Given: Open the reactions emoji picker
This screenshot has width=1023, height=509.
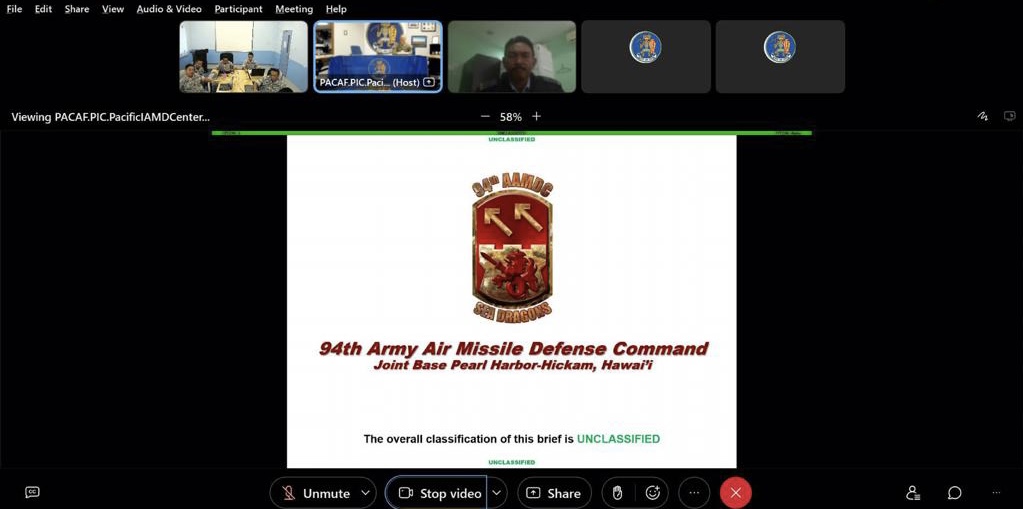Looking at the screenshot, I should pyautogui.click(x=652, y=493).
